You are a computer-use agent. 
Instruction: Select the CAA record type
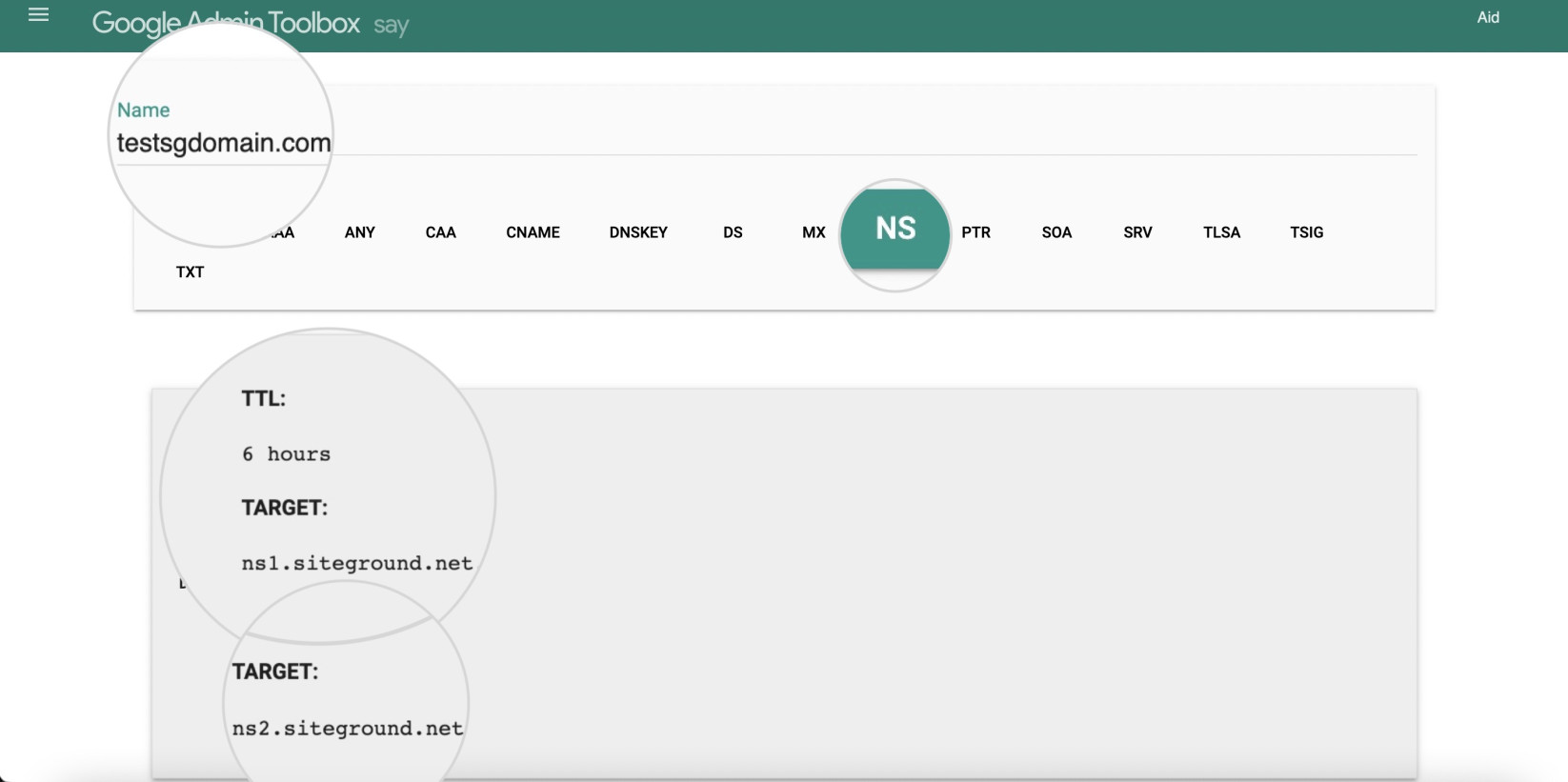click(441, 232)
